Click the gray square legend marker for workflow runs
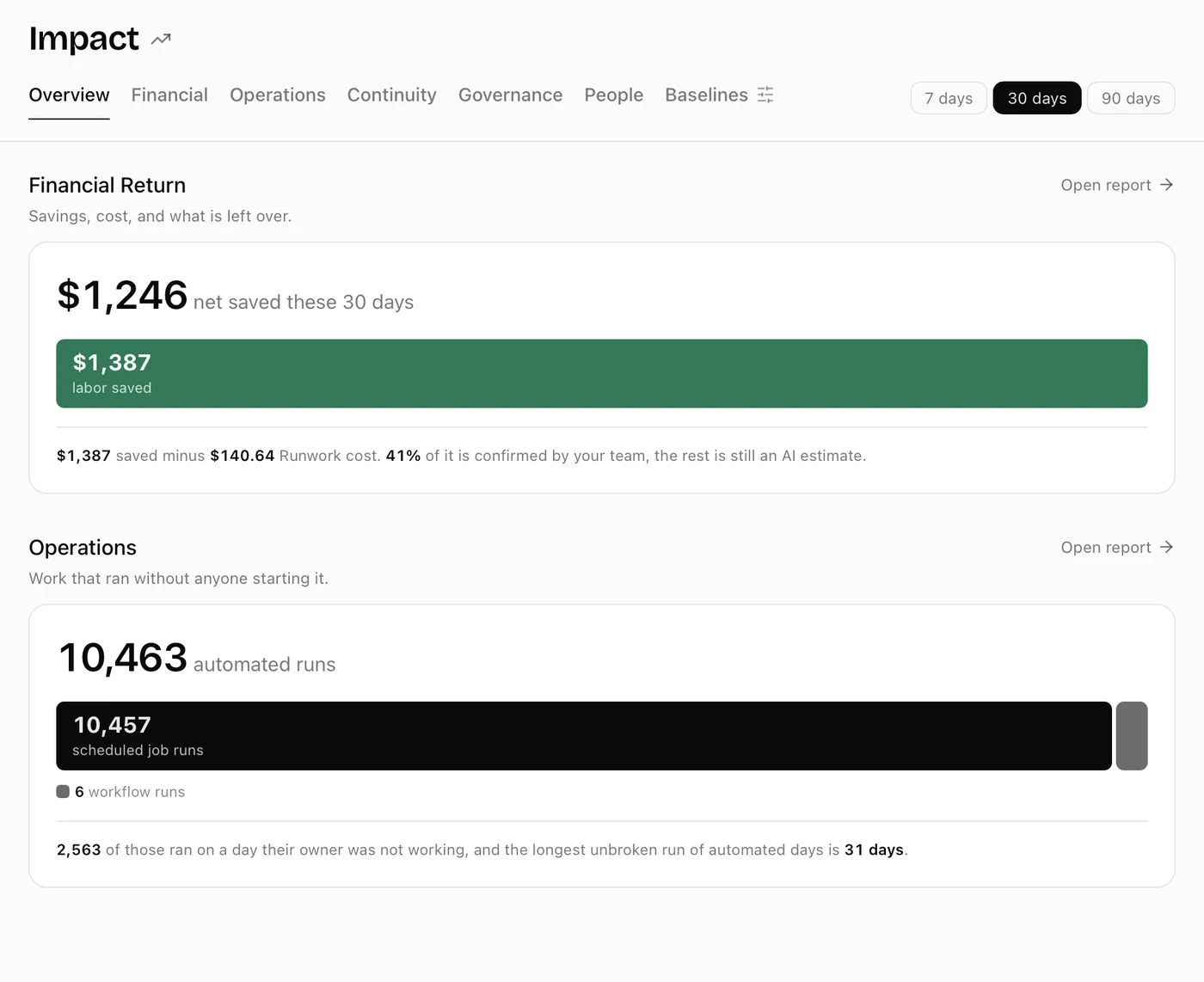Viewport: 1204px width, 982px height. [x=63, y=791]
